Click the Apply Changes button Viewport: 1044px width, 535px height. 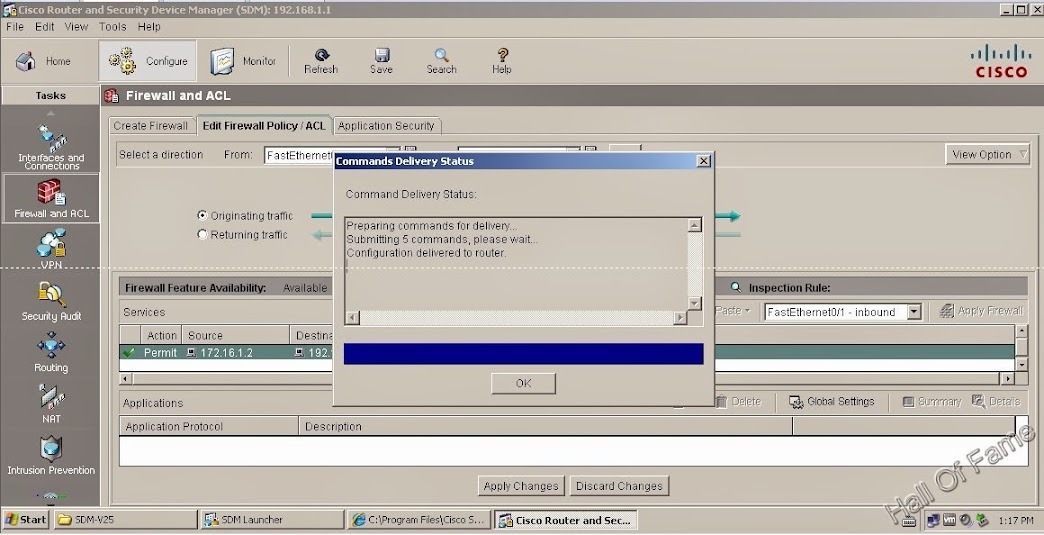521,486
